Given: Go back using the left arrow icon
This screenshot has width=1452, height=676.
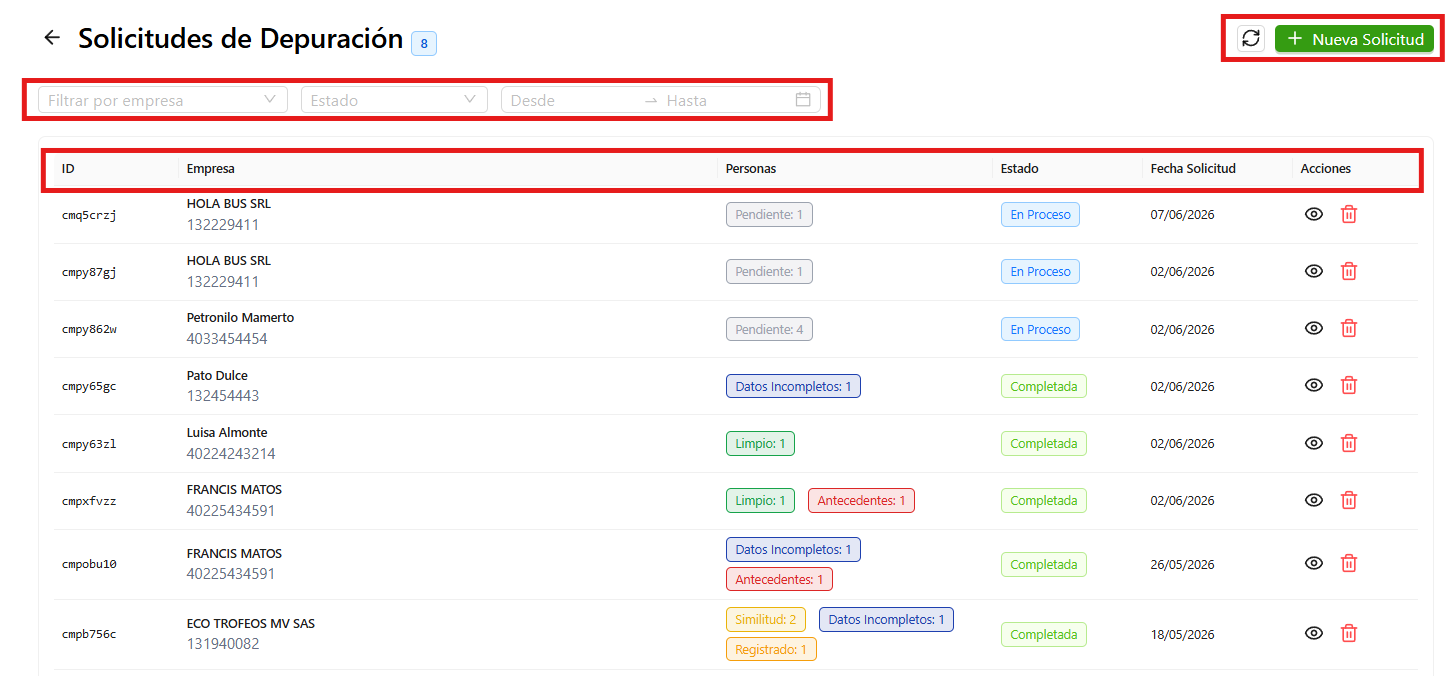Looking at the screenshot, I should click(52, 38).
